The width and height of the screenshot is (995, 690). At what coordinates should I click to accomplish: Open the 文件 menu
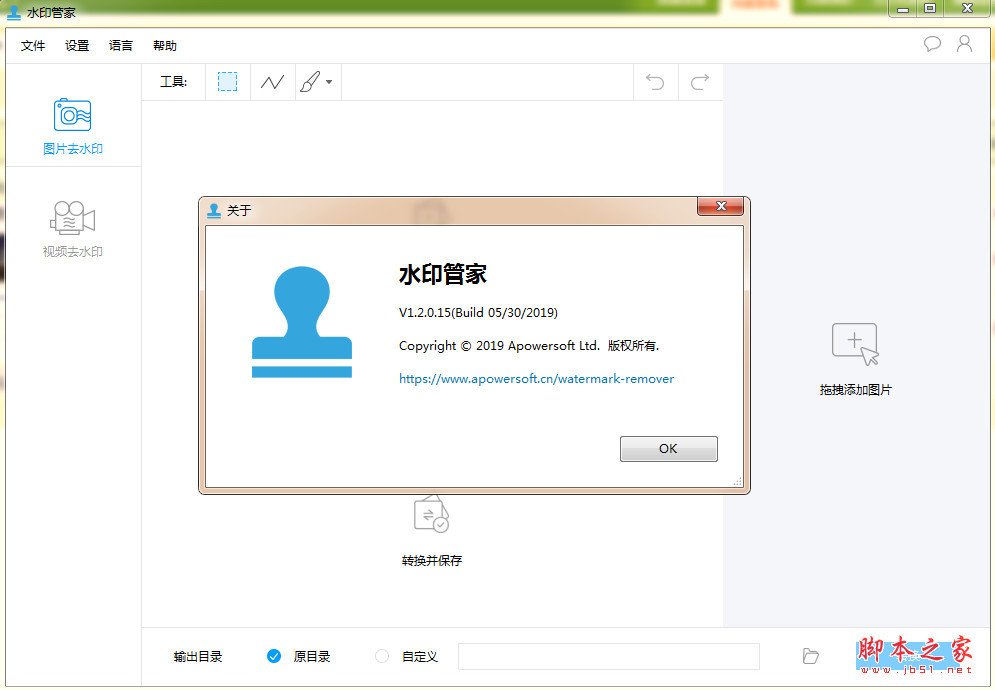(33, 46)
